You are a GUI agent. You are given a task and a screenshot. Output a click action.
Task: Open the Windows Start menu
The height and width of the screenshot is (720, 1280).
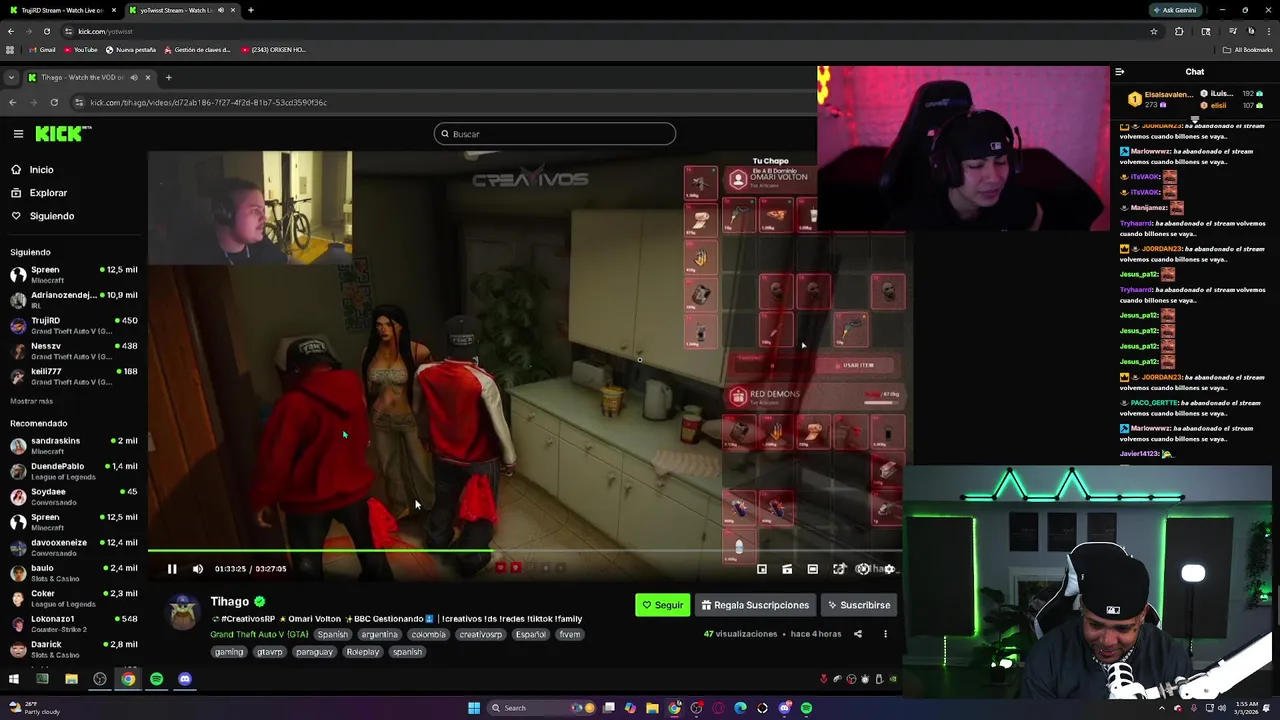(474, 708)
